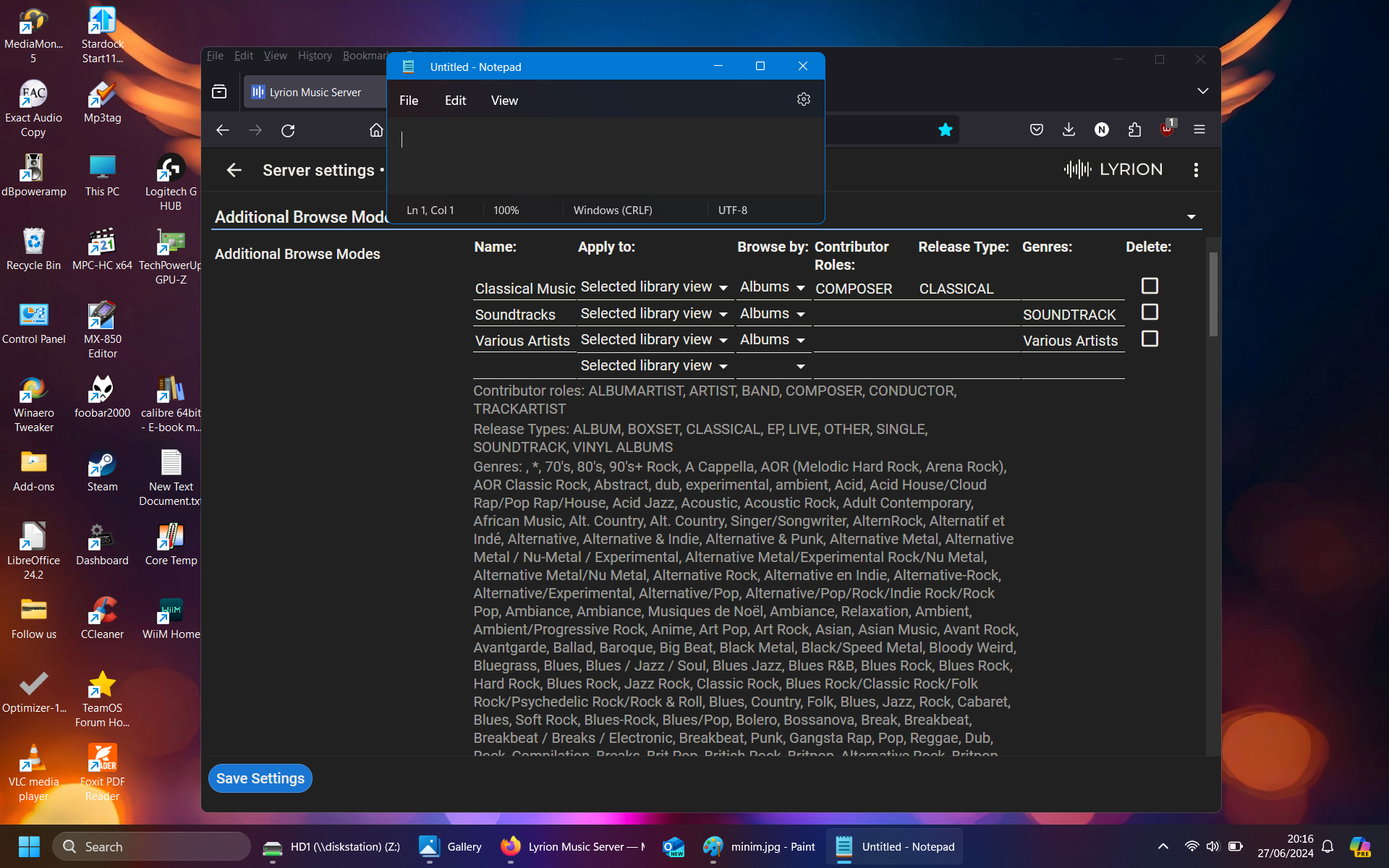Click Name field containing Classical Music
Image resolution: width=1389 pixels, height=868 pixels.
524,289
